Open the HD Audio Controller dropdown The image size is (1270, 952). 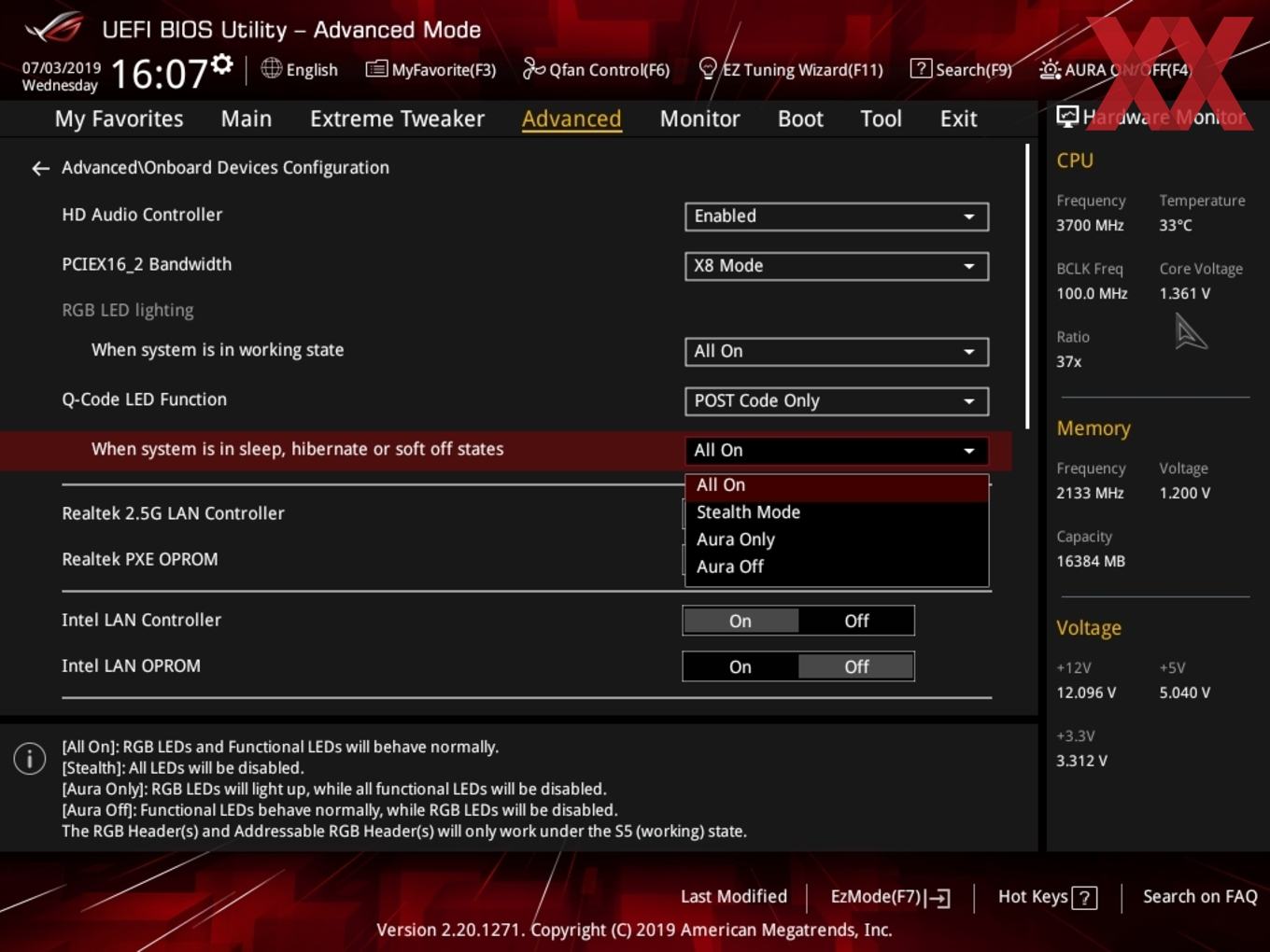click(x=837, y=217)
